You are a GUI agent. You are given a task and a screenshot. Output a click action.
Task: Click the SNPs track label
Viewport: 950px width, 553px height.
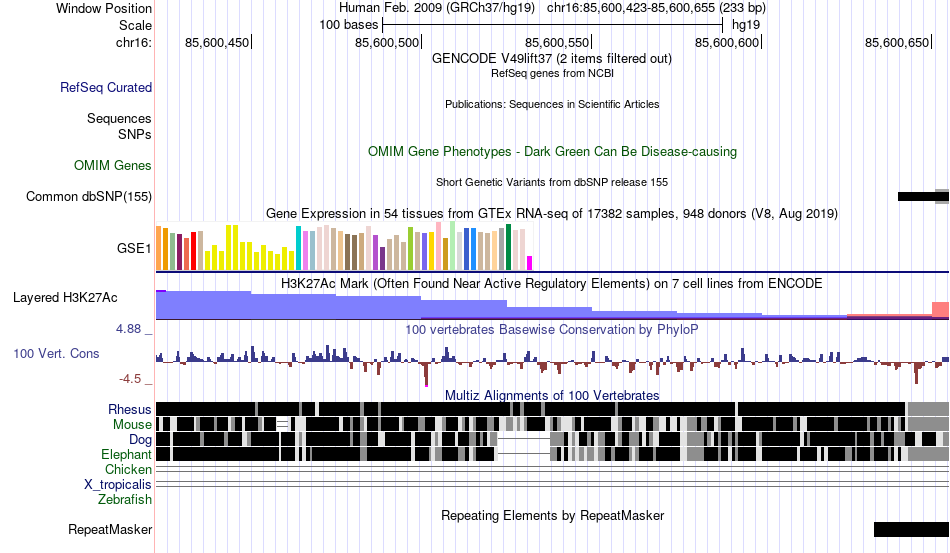point(135,134)
